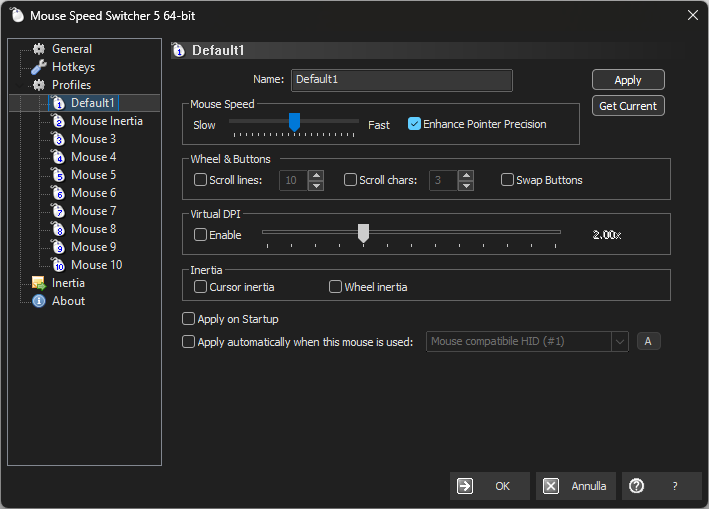Select the Mouse Inertia profile
Image resolution: width=709 pixels, height=509 pixels.
point(107,121)
